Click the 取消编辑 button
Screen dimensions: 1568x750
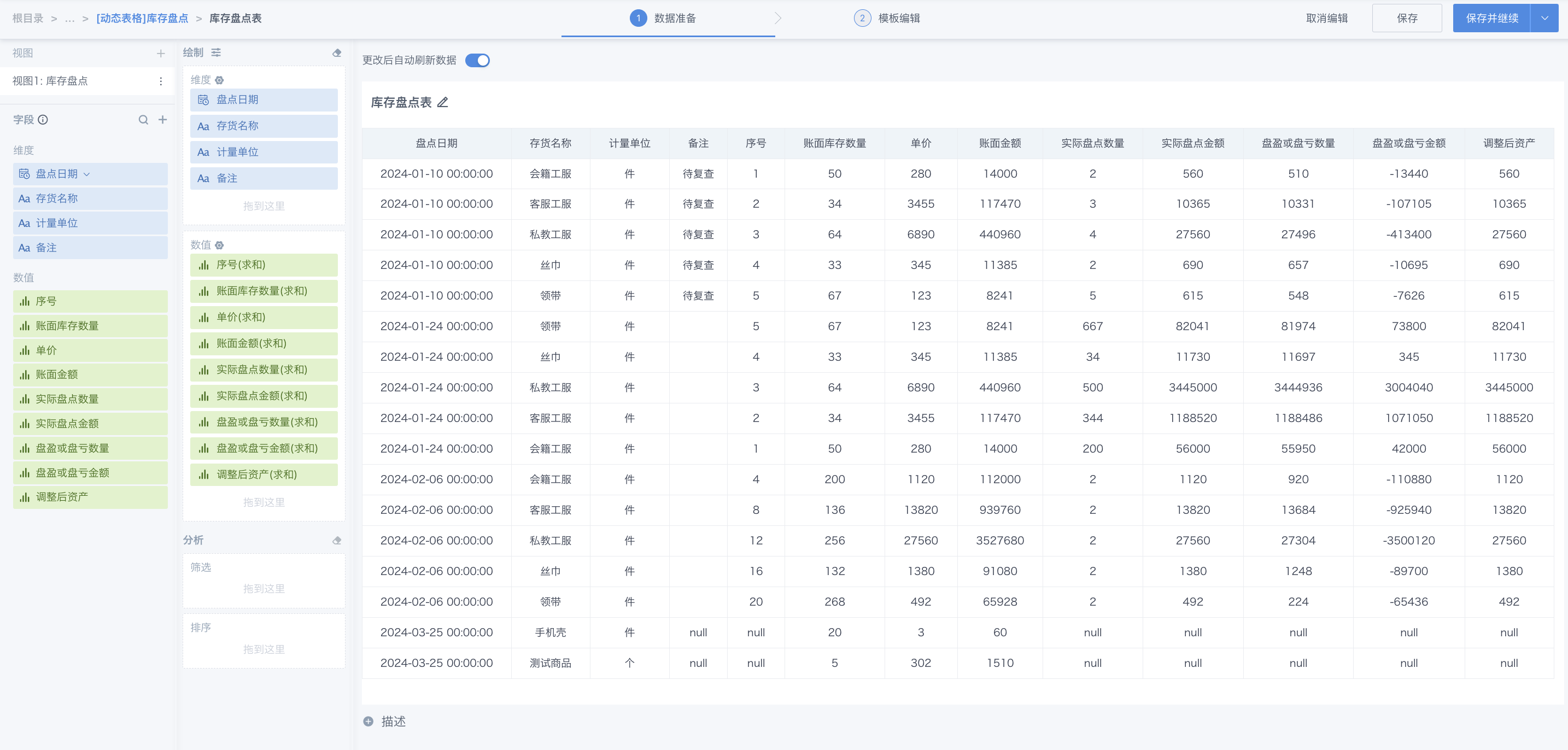pyautogui.click(x=1327, y=18)
